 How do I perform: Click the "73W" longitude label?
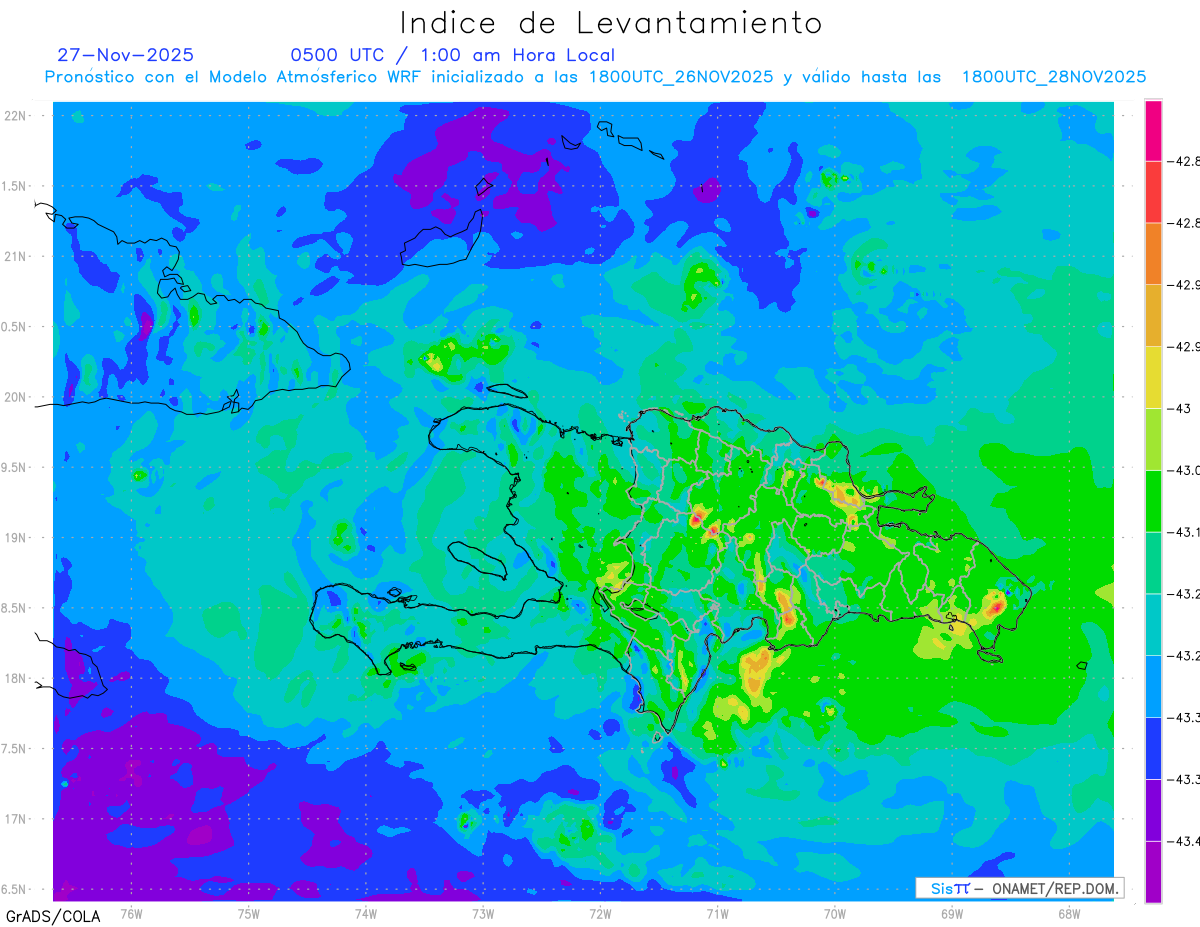483,914
